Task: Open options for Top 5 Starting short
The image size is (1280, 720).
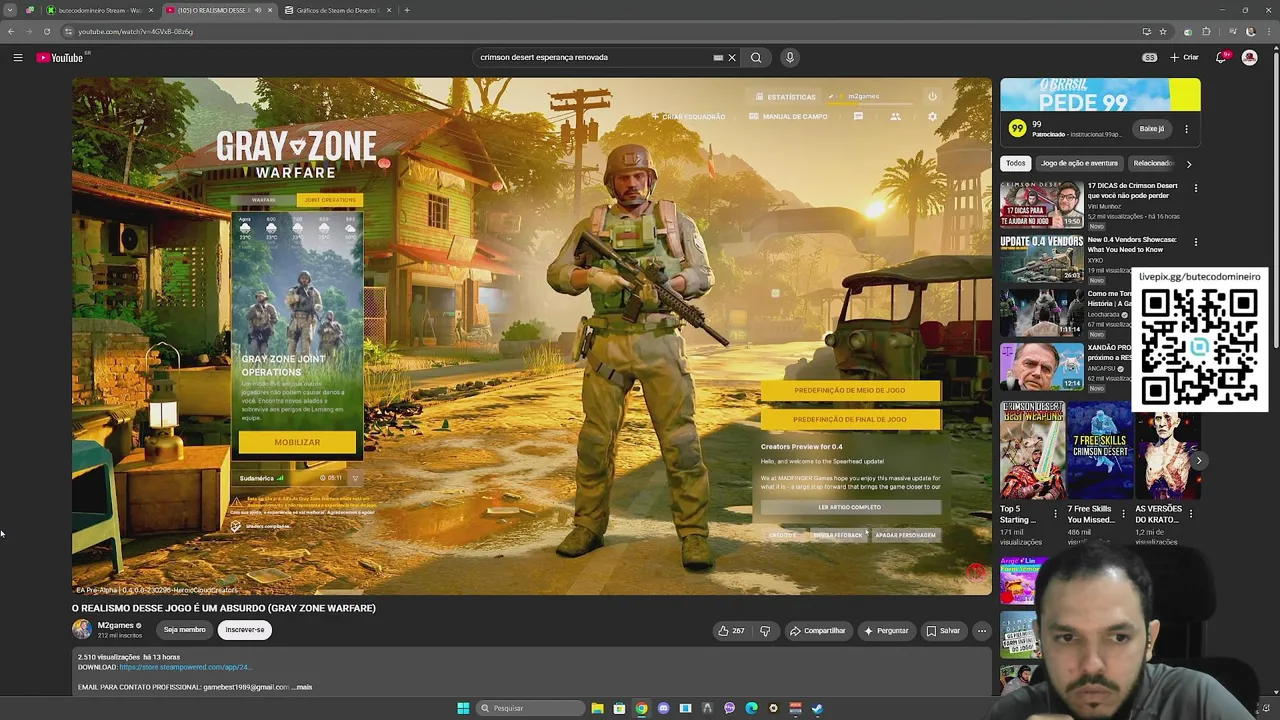Action: [1055, 513]
